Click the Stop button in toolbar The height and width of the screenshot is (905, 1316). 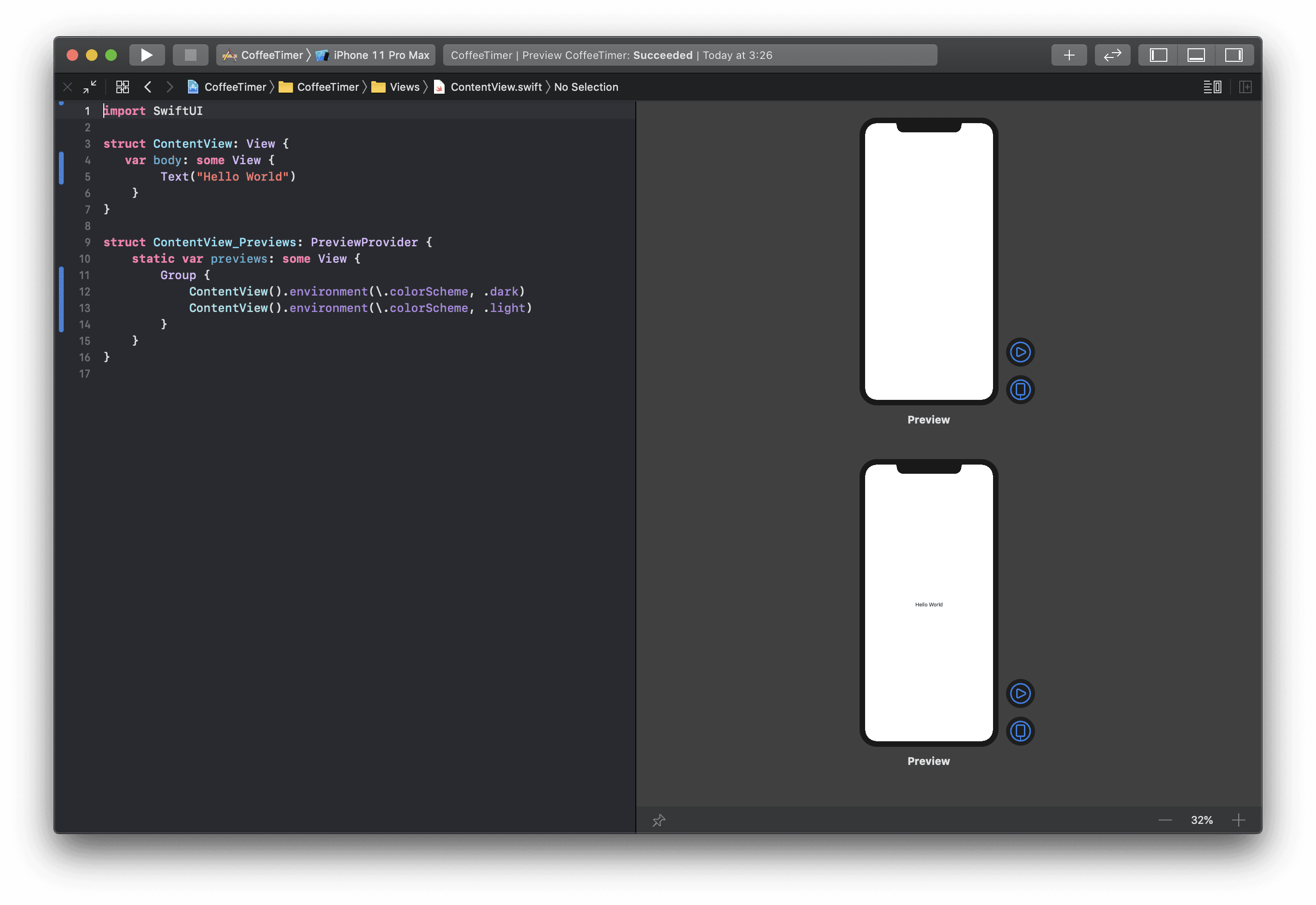190,55
